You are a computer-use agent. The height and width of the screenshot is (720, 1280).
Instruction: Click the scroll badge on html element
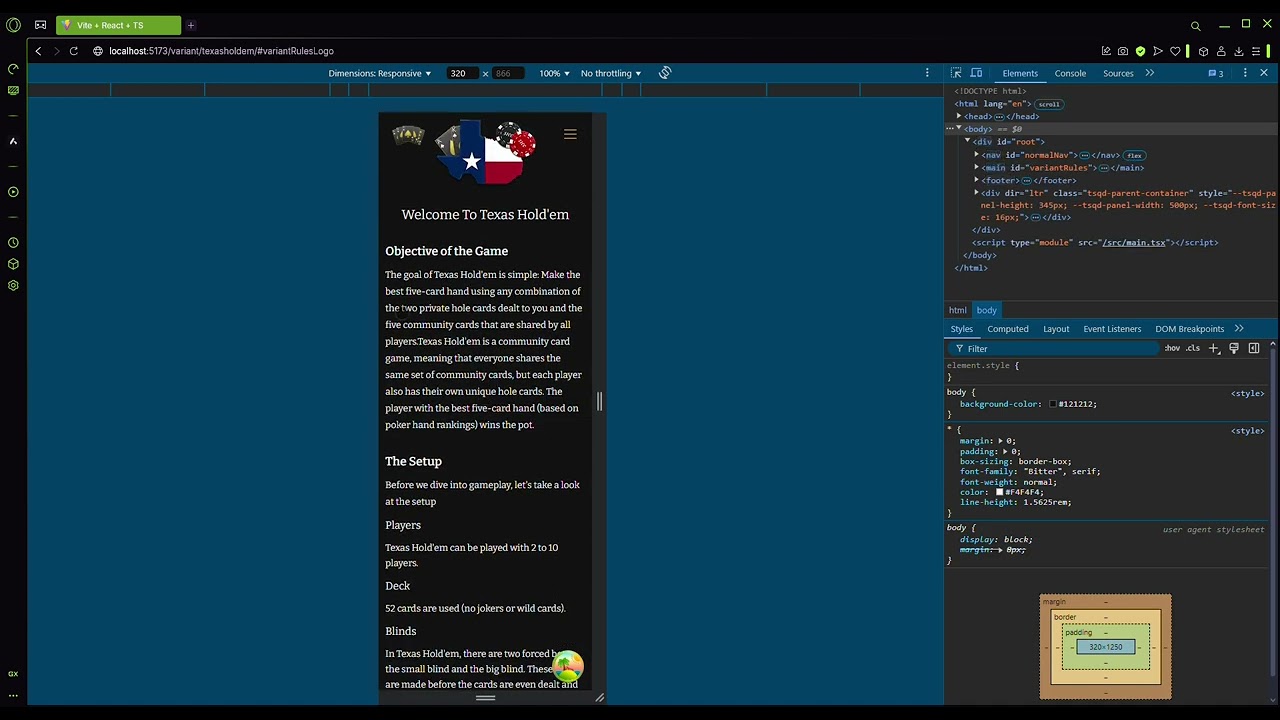tap(1048, 104)
